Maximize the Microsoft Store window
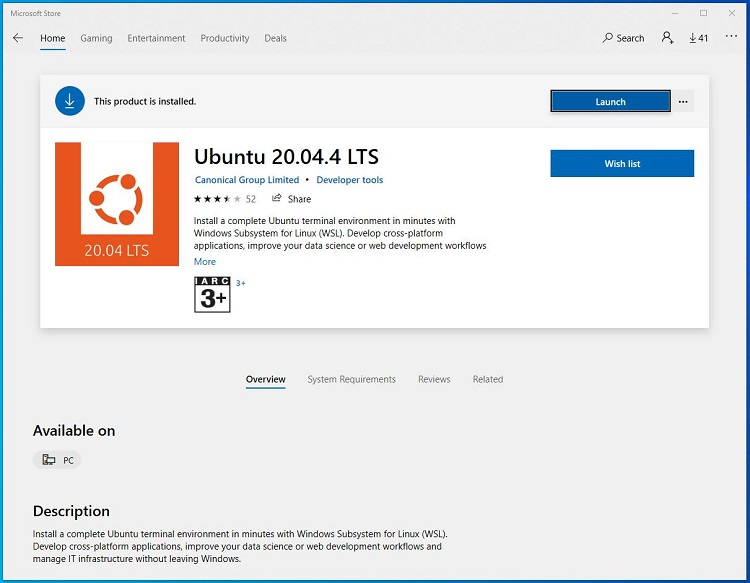Image resolution: width=750 pixels, height=583 pixels. coord(703,13)
